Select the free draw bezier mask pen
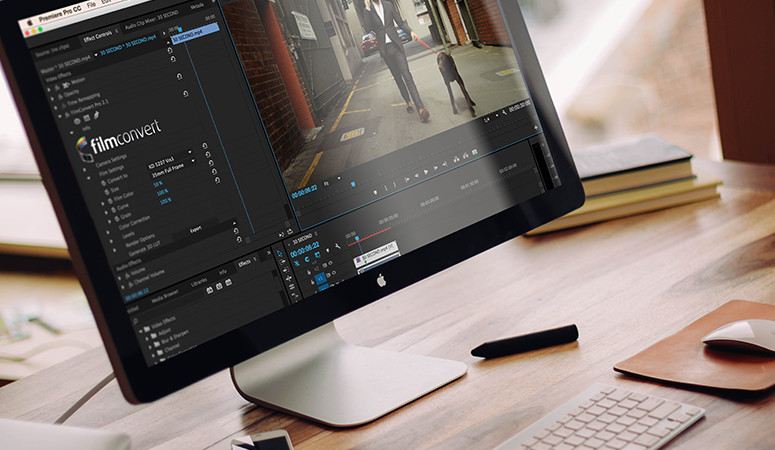 click(96, 115)
